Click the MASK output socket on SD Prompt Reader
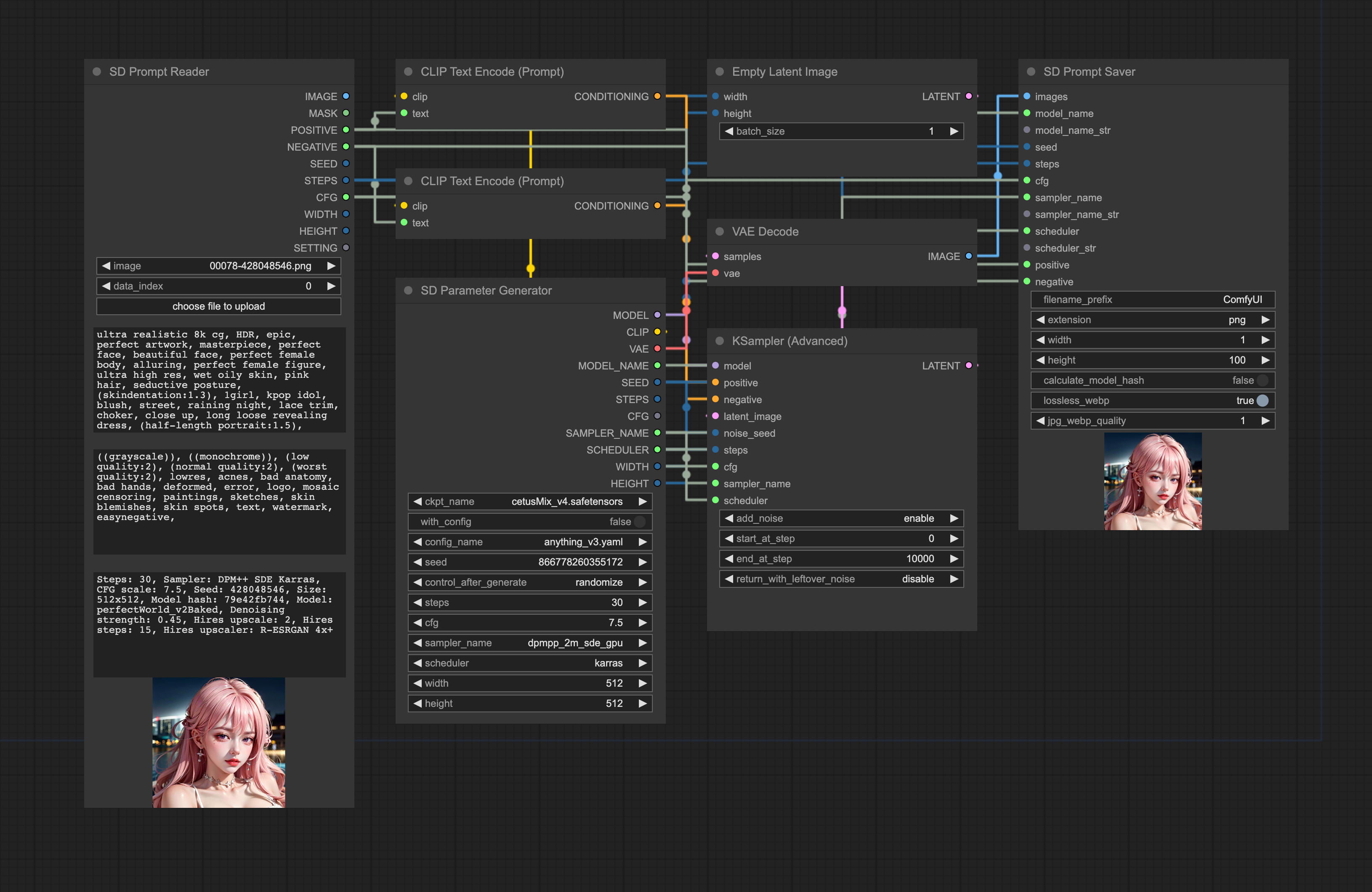Image resolution: width=1372 pixels, height=892 pixels. tap(346, 113)
